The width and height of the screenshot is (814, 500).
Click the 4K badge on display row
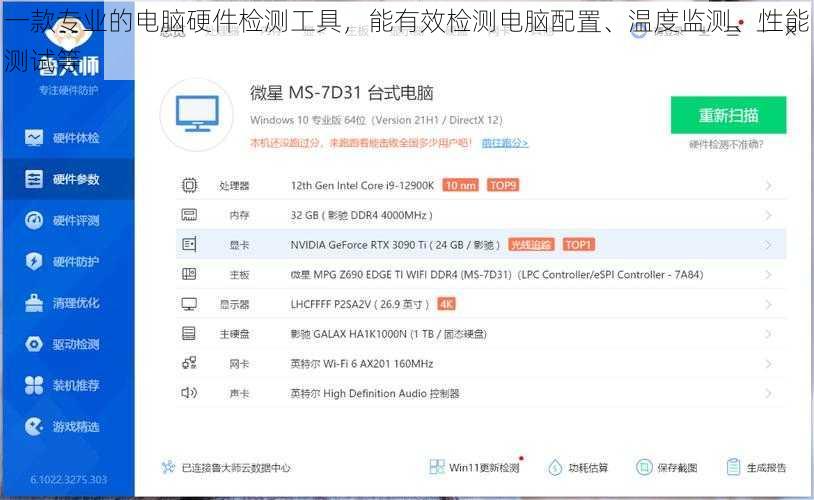point(446,304)
